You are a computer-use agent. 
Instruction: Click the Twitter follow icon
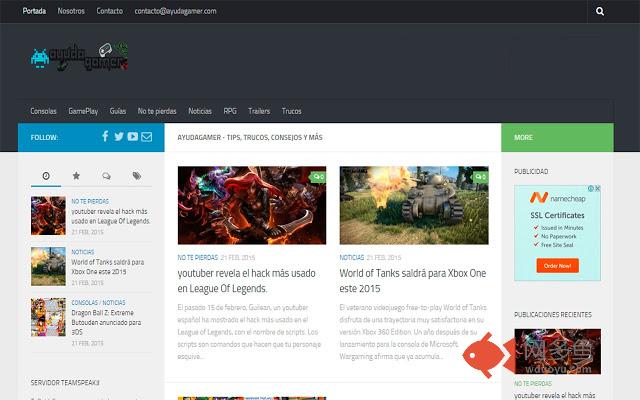(119, 137)
